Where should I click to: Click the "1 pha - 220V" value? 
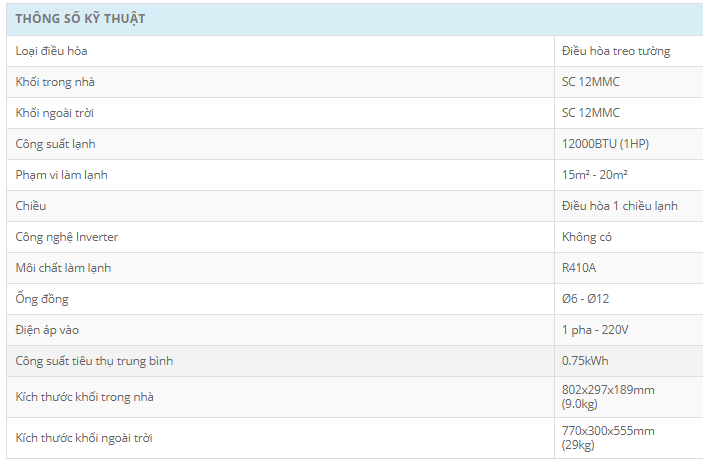click(595, 329)
